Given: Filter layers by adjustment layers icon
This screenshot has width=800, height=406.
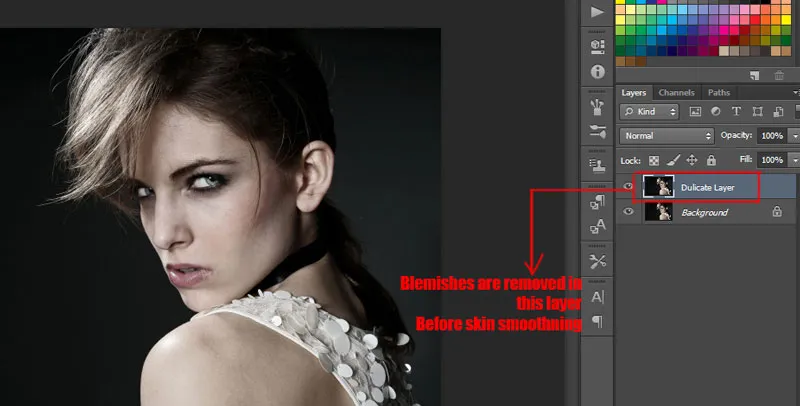Looking at the screenshot, I should [716, 111].
